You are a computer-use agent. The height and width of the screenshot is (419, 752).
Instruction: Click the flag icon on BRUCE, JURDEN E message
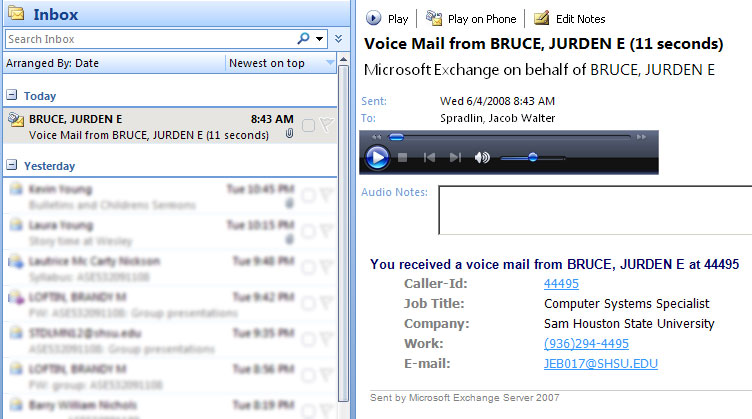click(326, 125)
